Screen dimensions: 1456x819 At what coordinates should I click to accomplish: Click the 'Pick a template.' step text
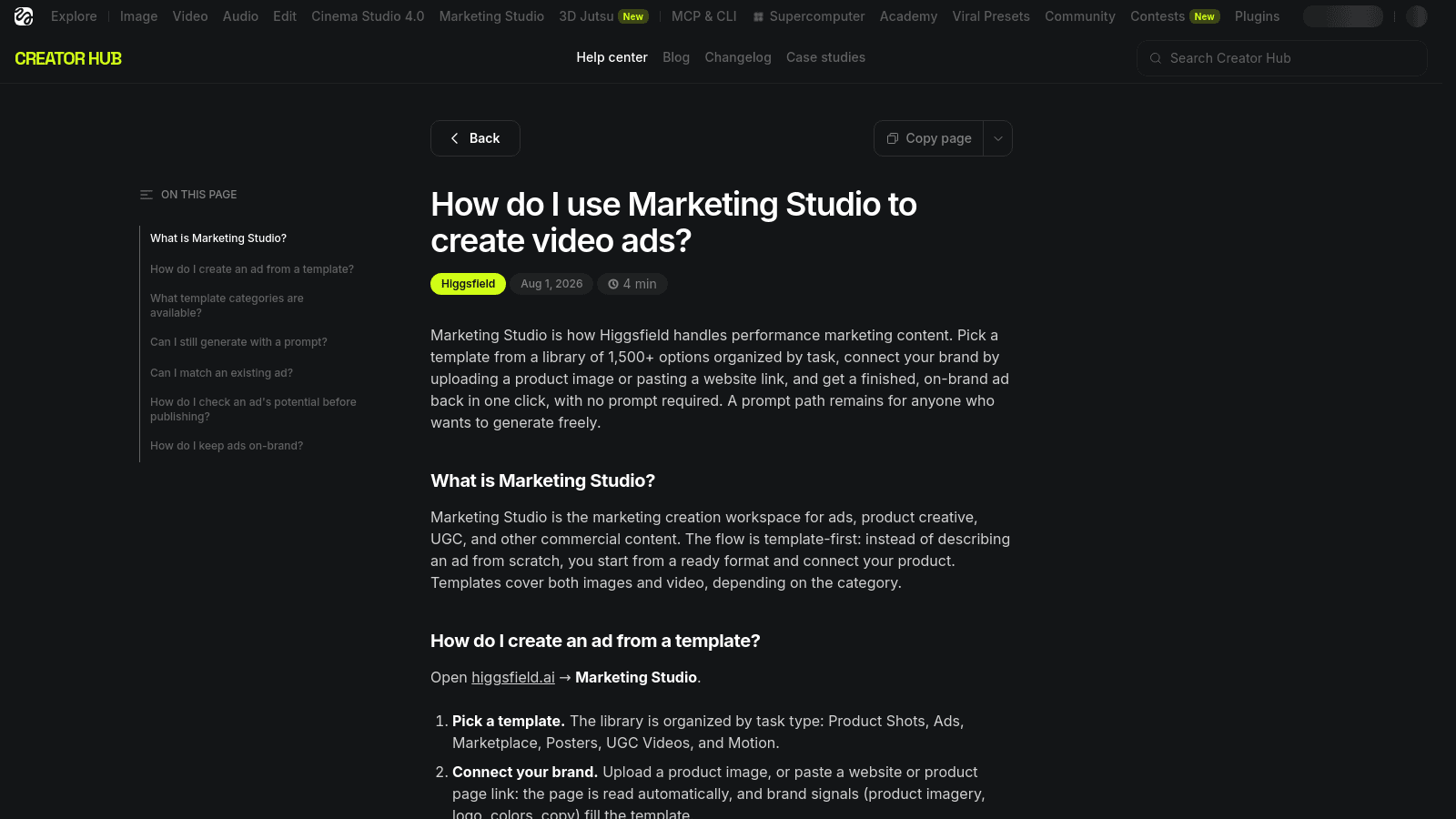click(x=509, y=721)
